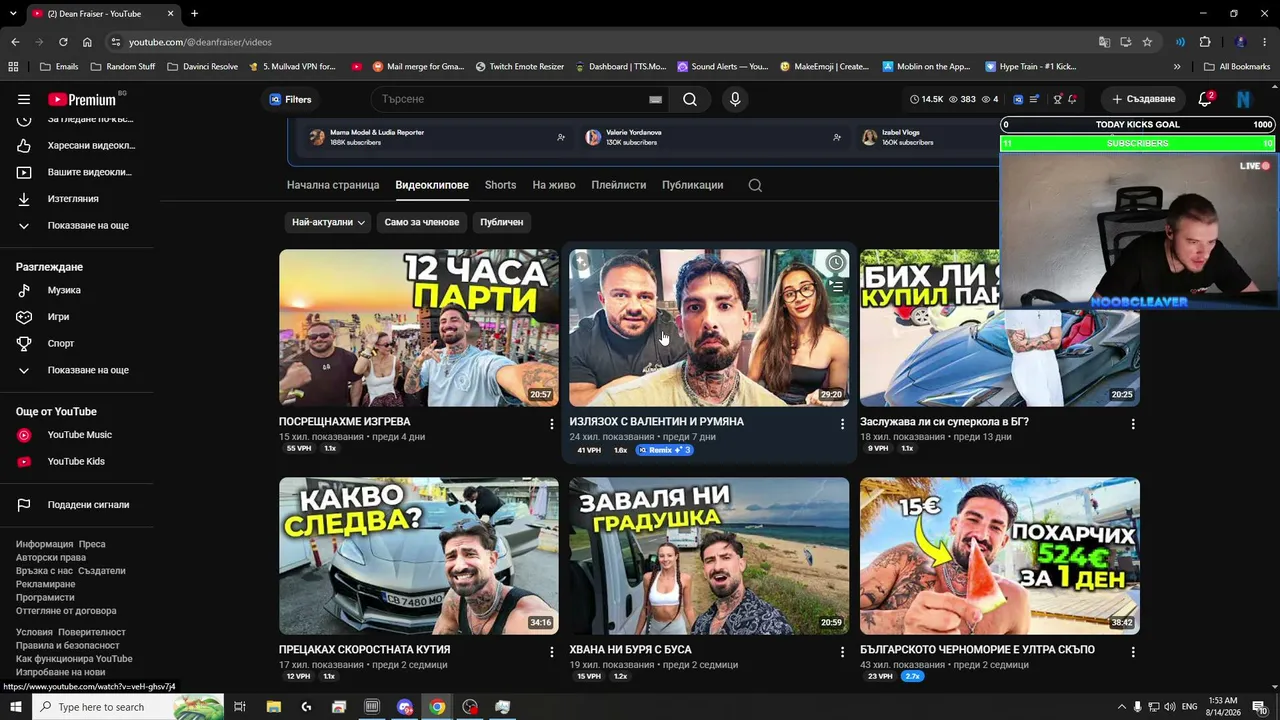The width and height of the screenshot is (1280, 720).
Task: Open the Създаване create button
Action: coord(1143,99)
